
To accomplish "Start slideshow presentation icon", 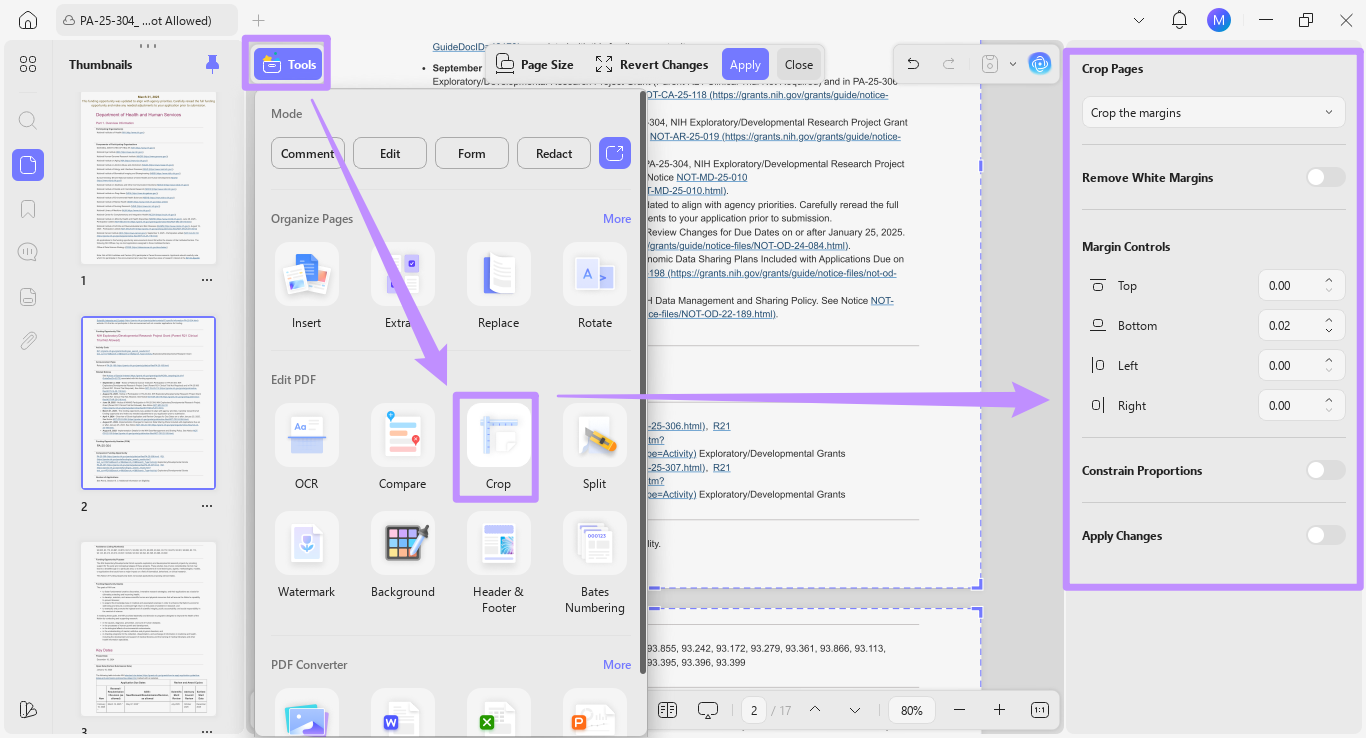I will point(708,710).
